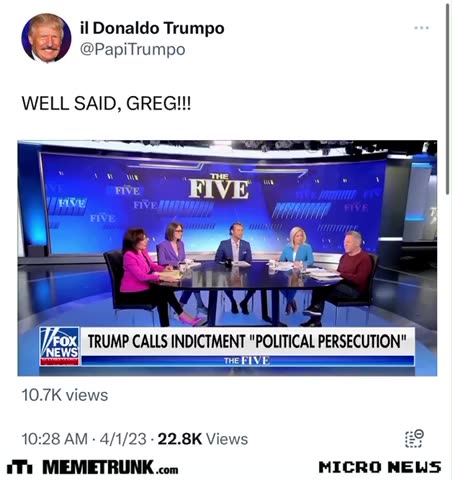Open the @PapiTrumpo handle link
Viewport: 452px width, 480px height.
[x=133, y=50]
